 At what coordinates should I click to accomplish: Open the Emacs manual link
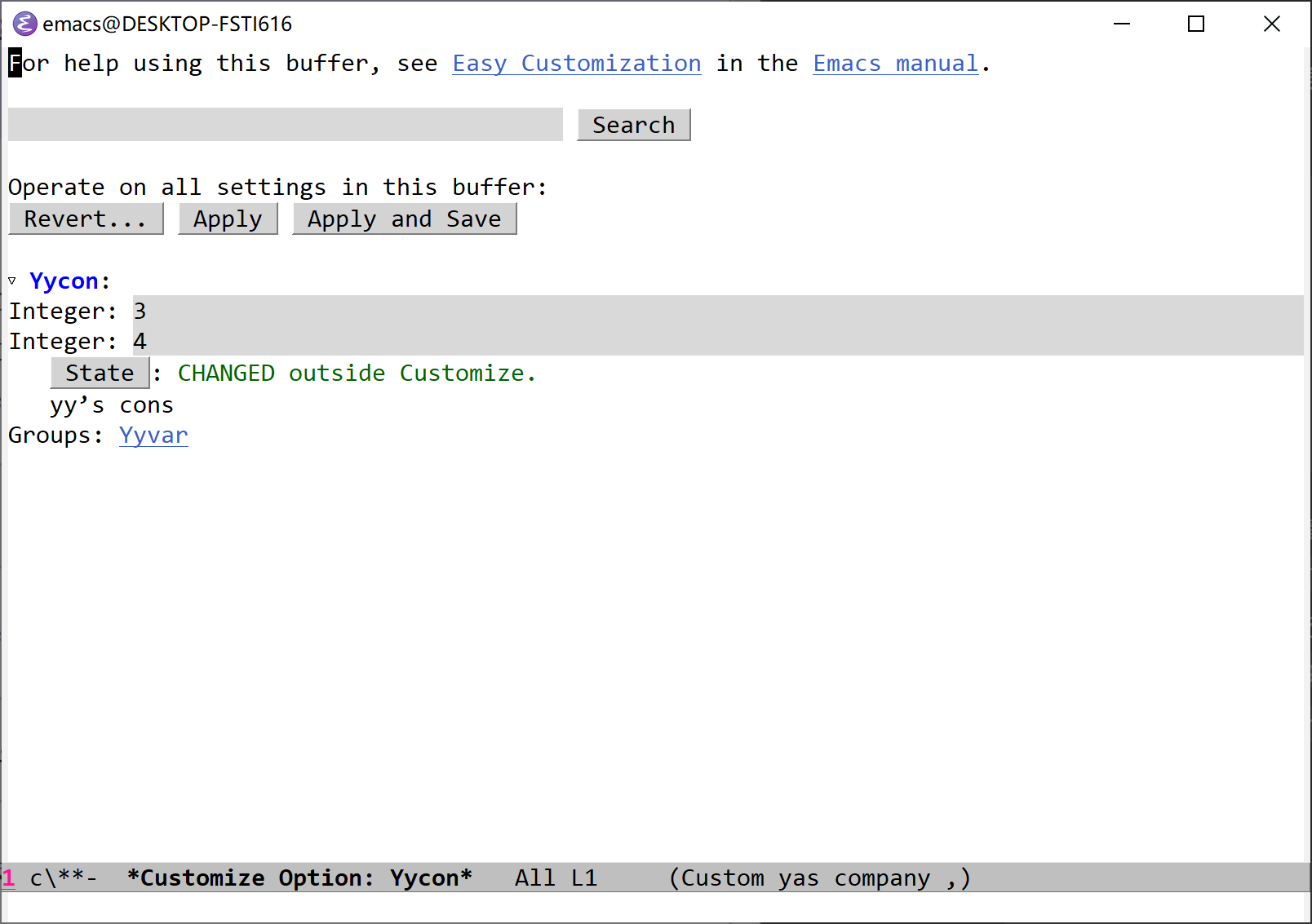click(895, 64)
